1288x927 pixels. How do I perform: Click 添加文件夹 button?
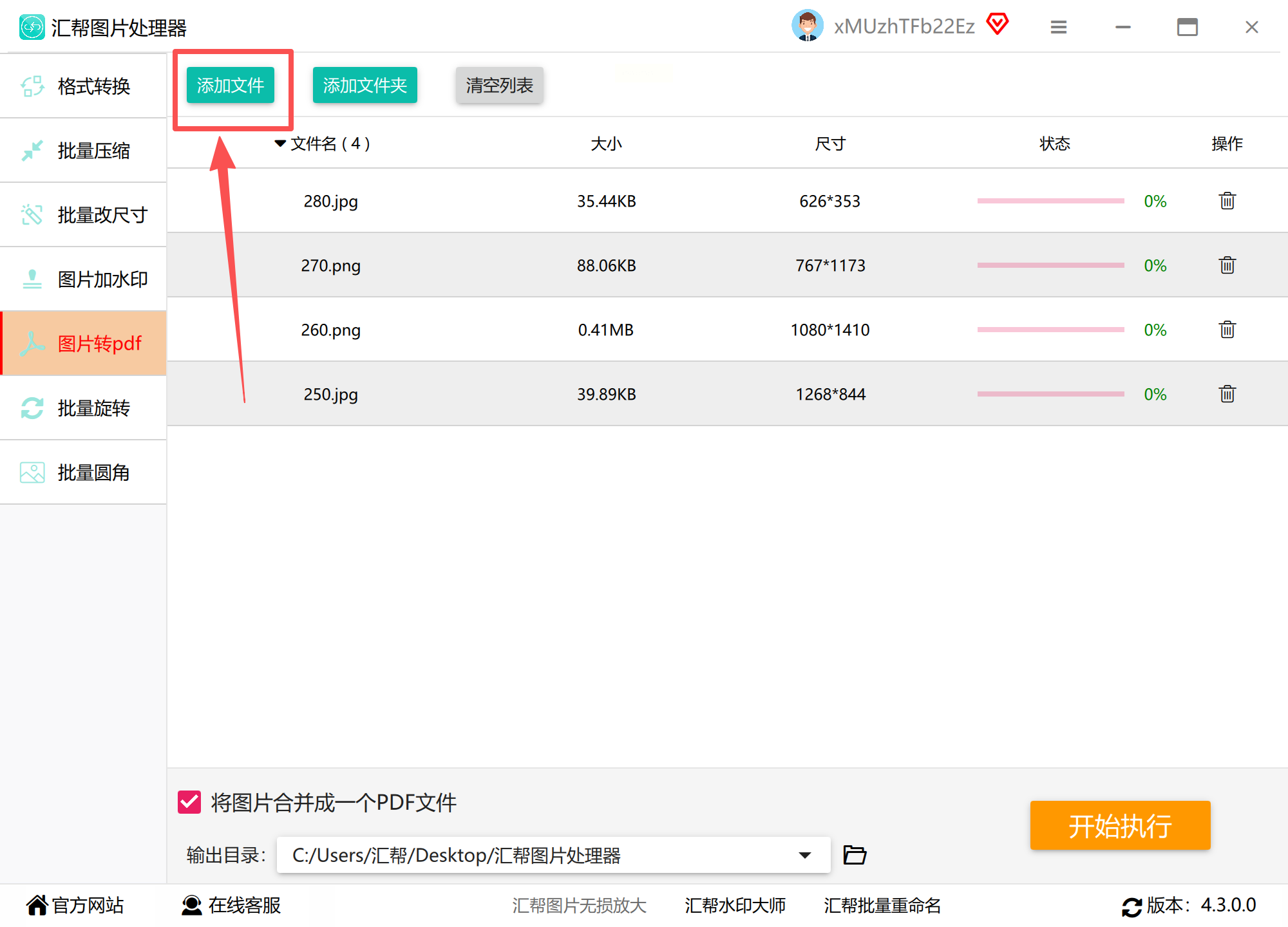pyautogui.click(x=365, y=85)
